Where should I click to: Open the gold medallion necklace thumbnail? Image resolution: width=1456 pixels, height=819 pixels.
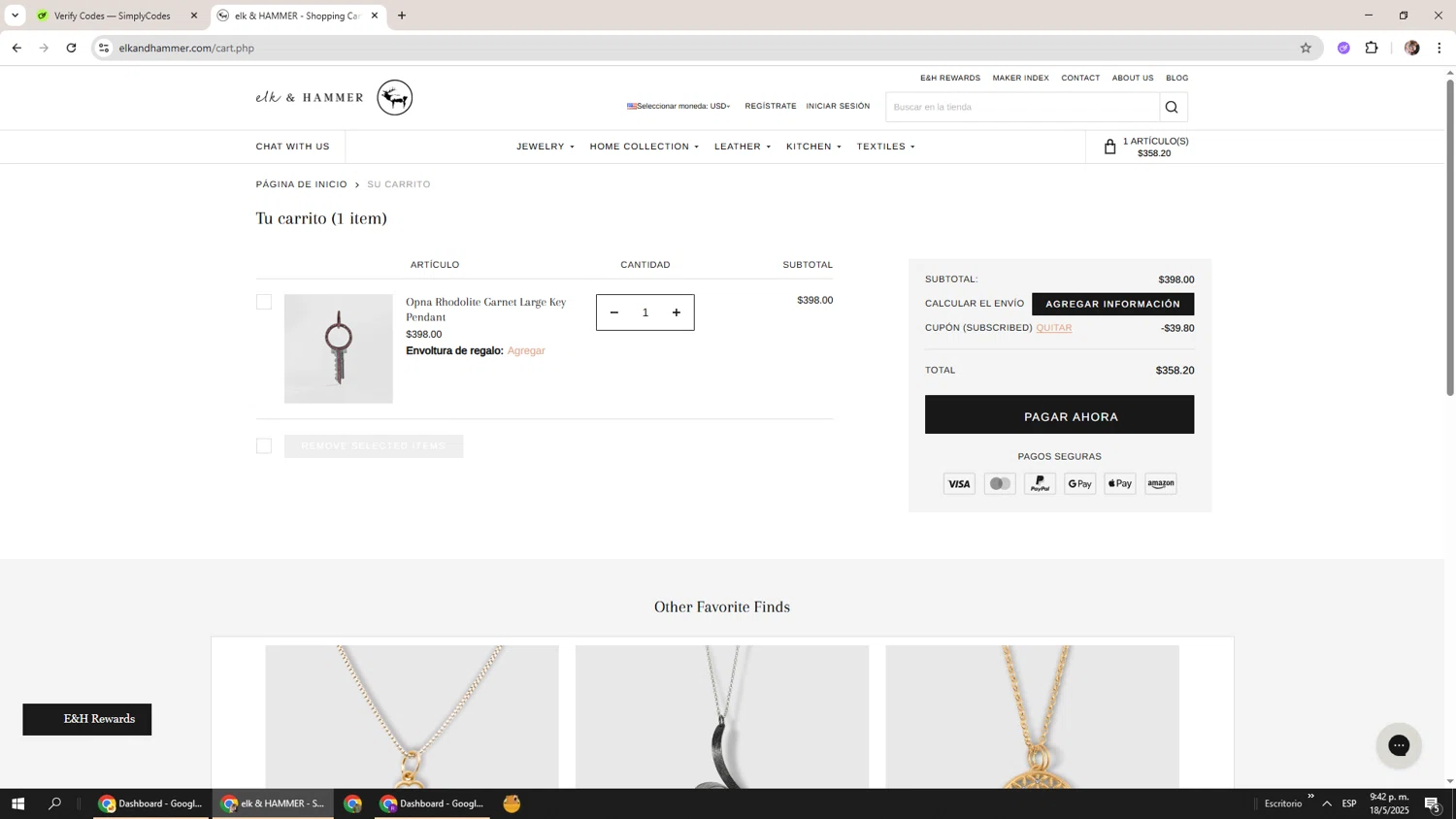[1032, 716]
